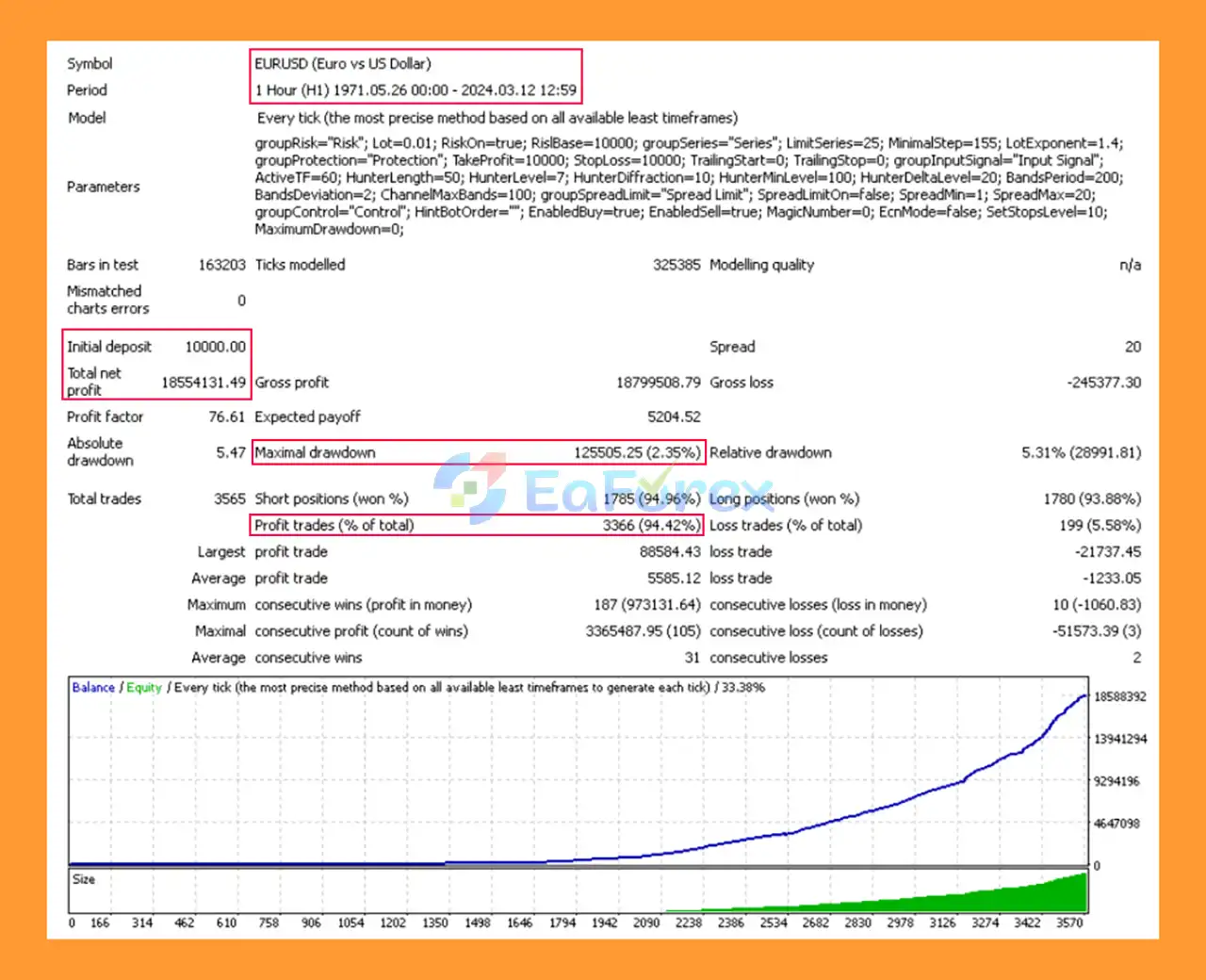Click the Total net profit value
This screenshot has width=1206, height=980.
tap(204, 383)
